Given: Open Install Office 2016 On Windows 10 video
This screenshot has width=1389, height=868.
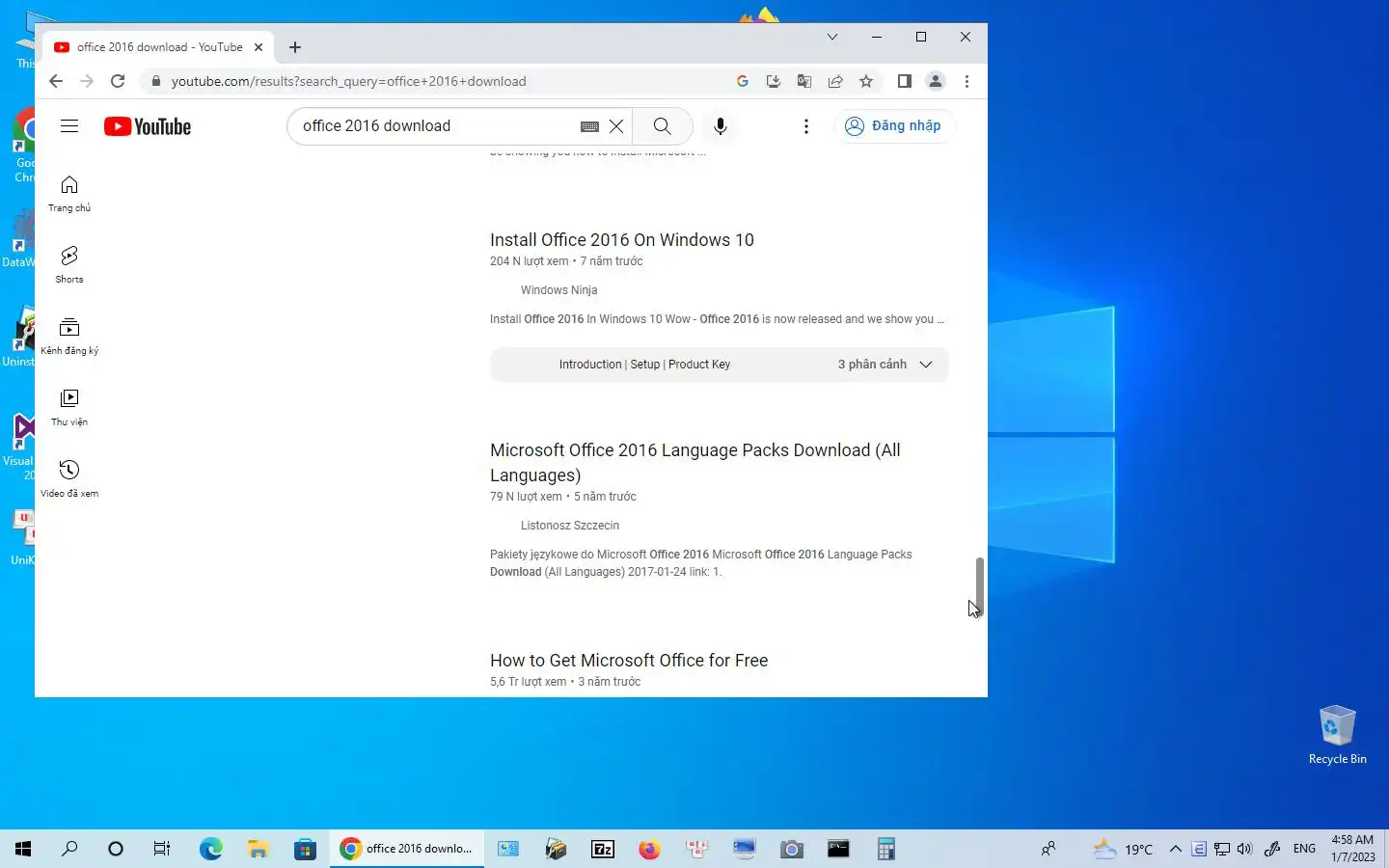Looking at the screenshot, I should click(622, 240).
